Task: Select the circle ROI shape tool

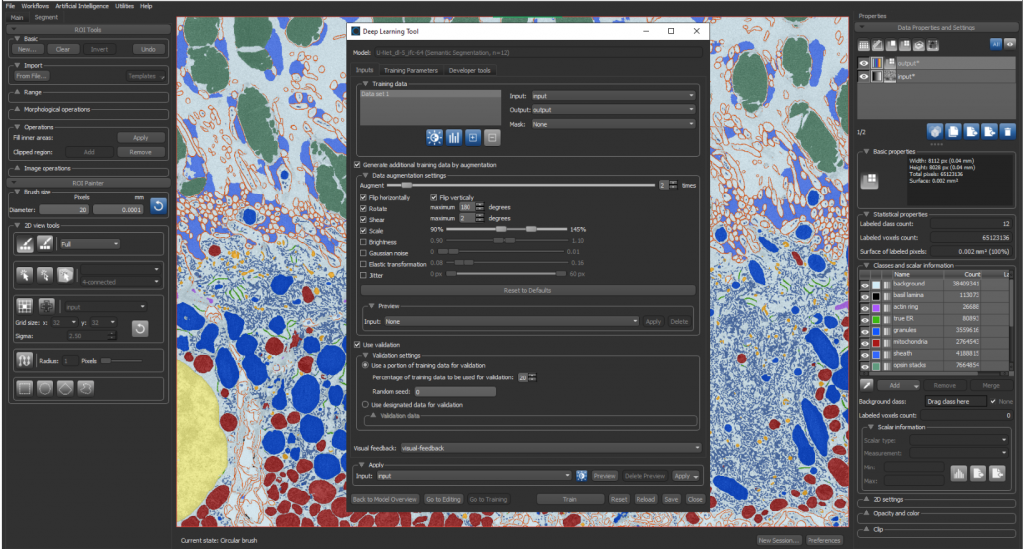Action: (x=45, y=388)
